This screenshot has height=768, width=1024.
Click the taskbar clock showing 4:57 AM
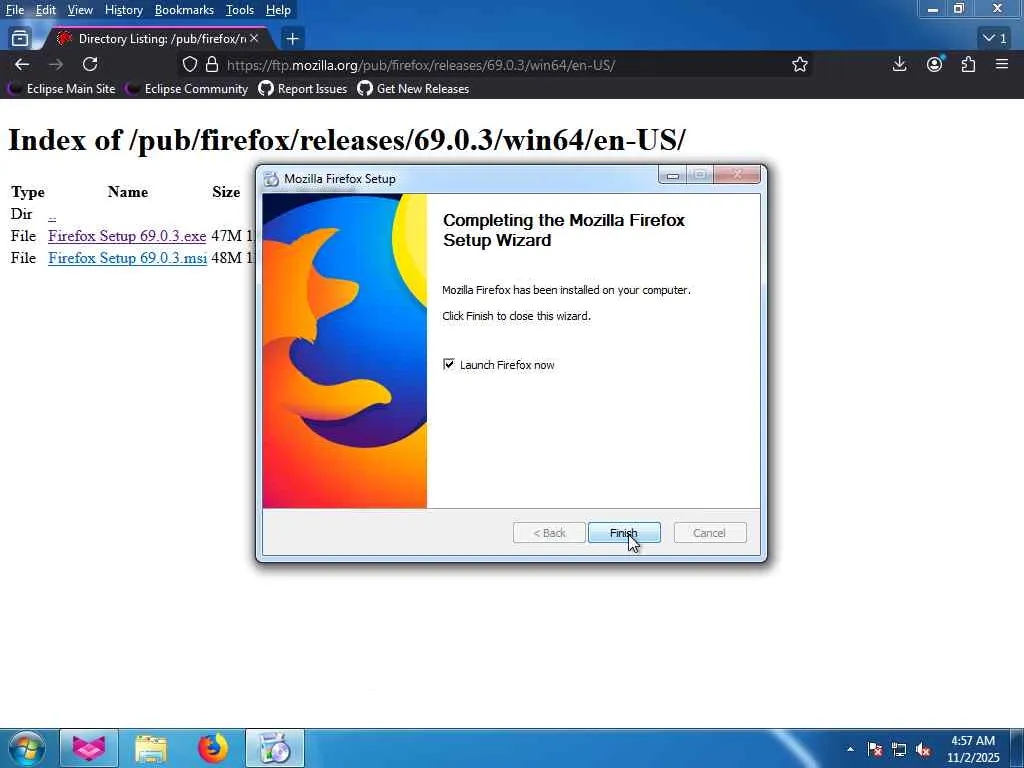click(x=973, y=749)
